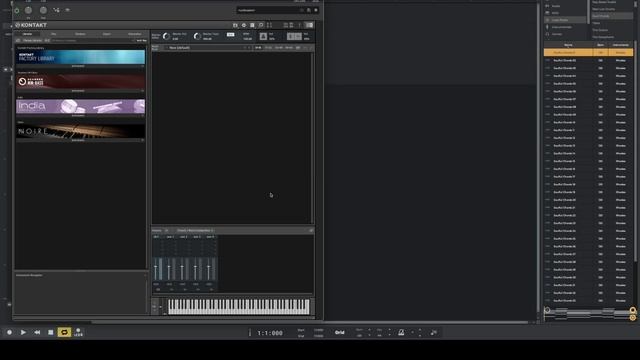Image resolution: width=640 pixels, height=360 pixels.
Task: Sort the browser list by Instrument column
Action: point(620,45)
